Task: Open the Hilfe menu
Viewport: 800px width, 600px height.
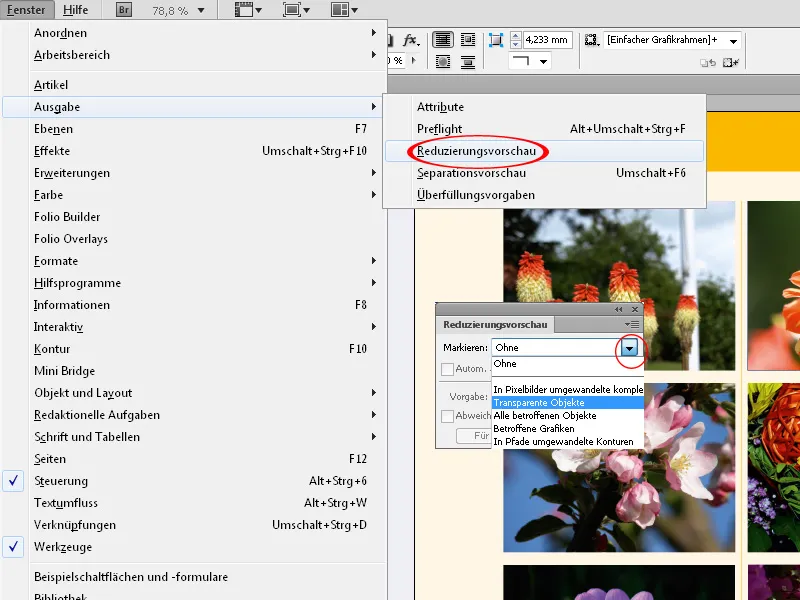Action: click(76, 10)
